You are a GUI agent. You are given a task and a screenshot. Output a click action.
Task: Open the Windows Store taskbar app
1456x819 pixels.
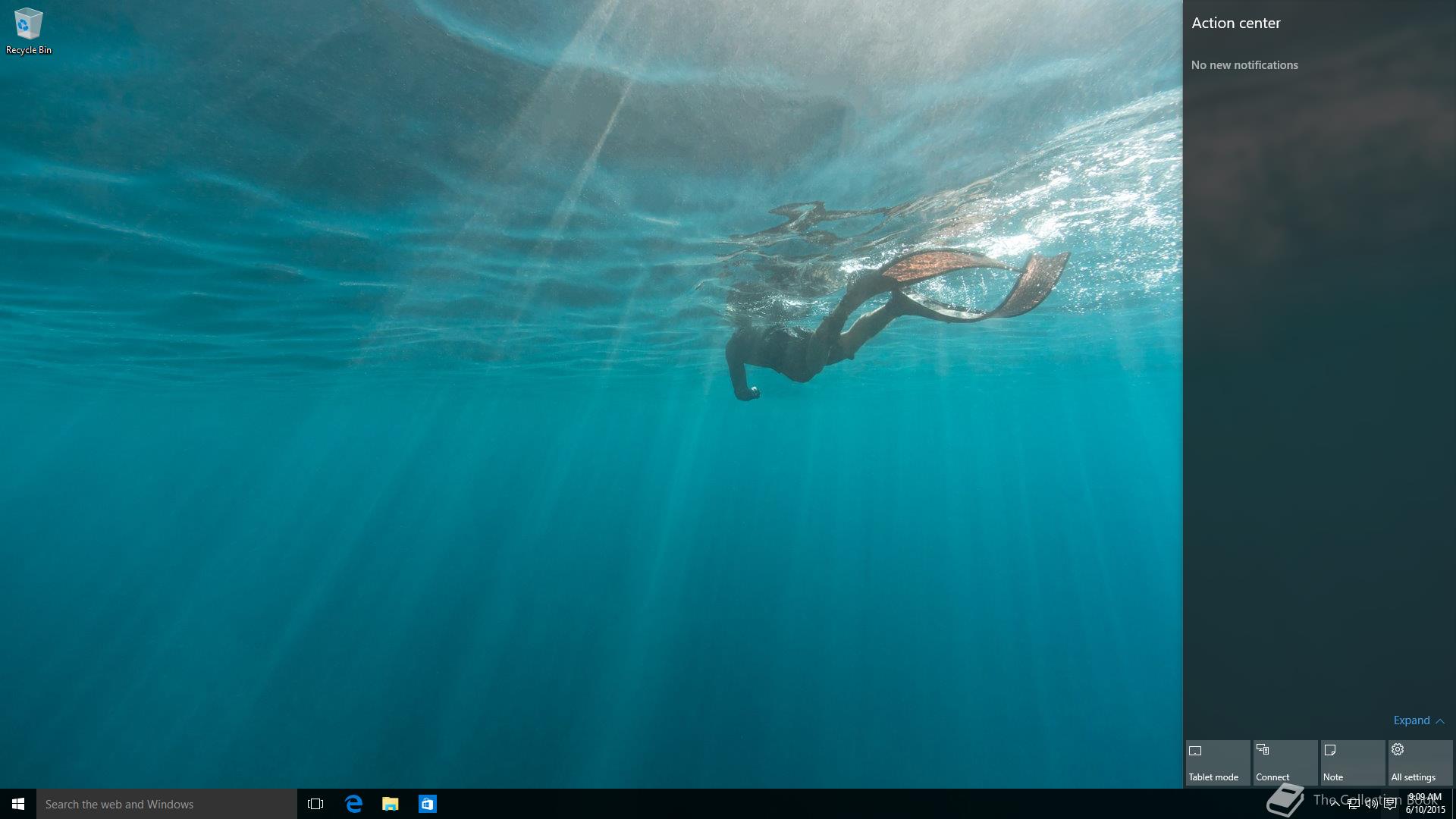tap(428, 804)
